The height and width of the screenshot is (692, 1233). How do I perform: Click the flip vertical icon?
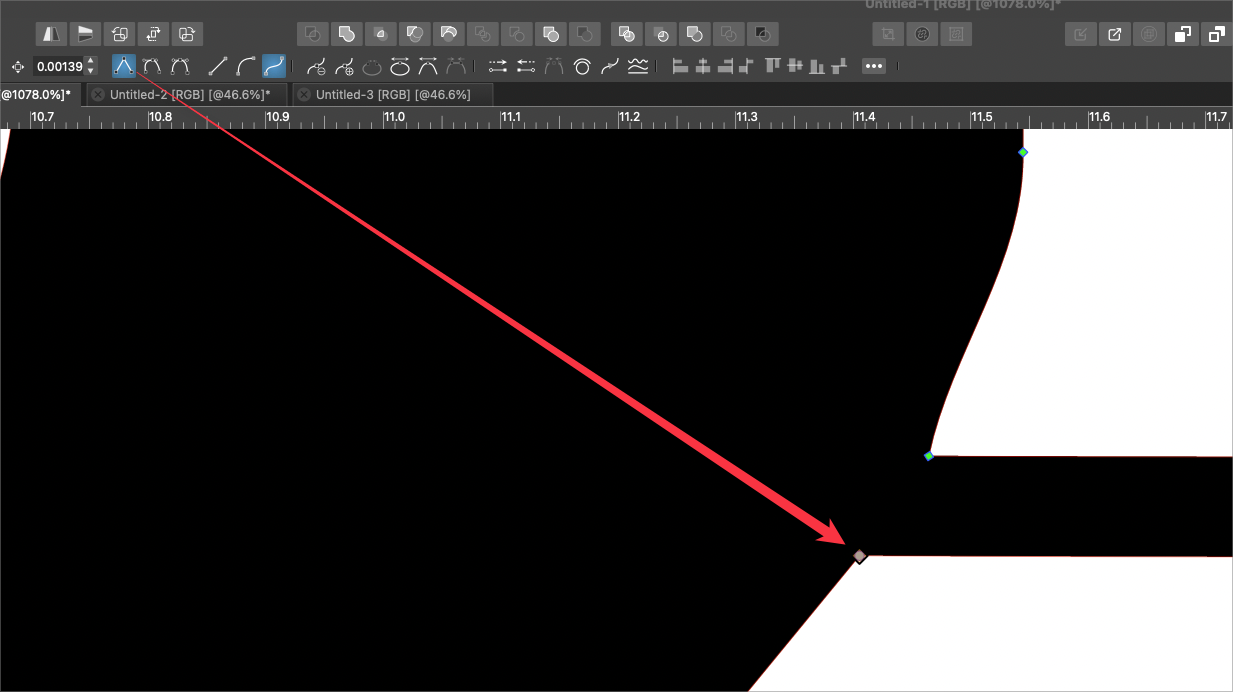(85, 34)
